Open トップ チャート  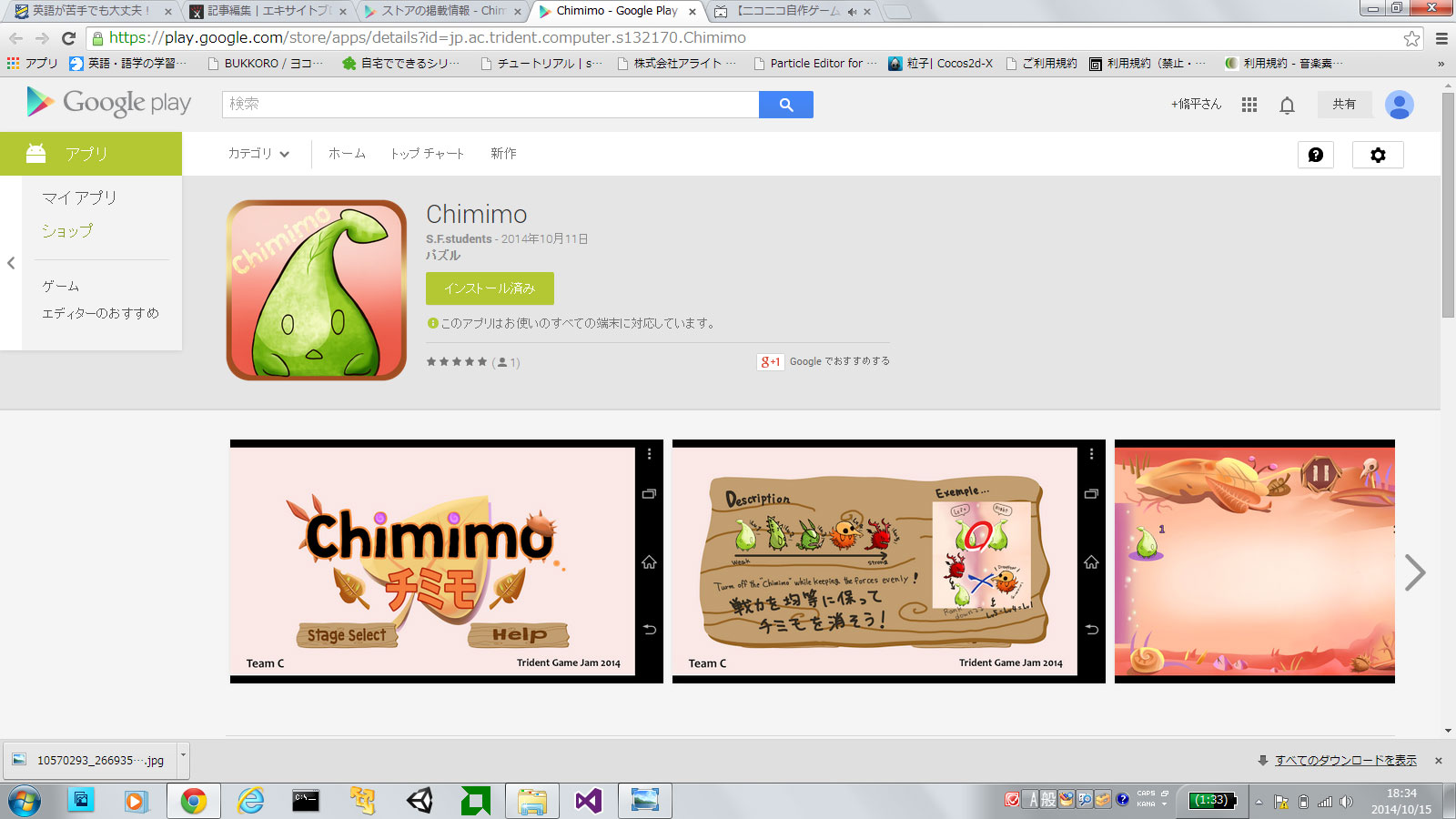pos(427,154)
